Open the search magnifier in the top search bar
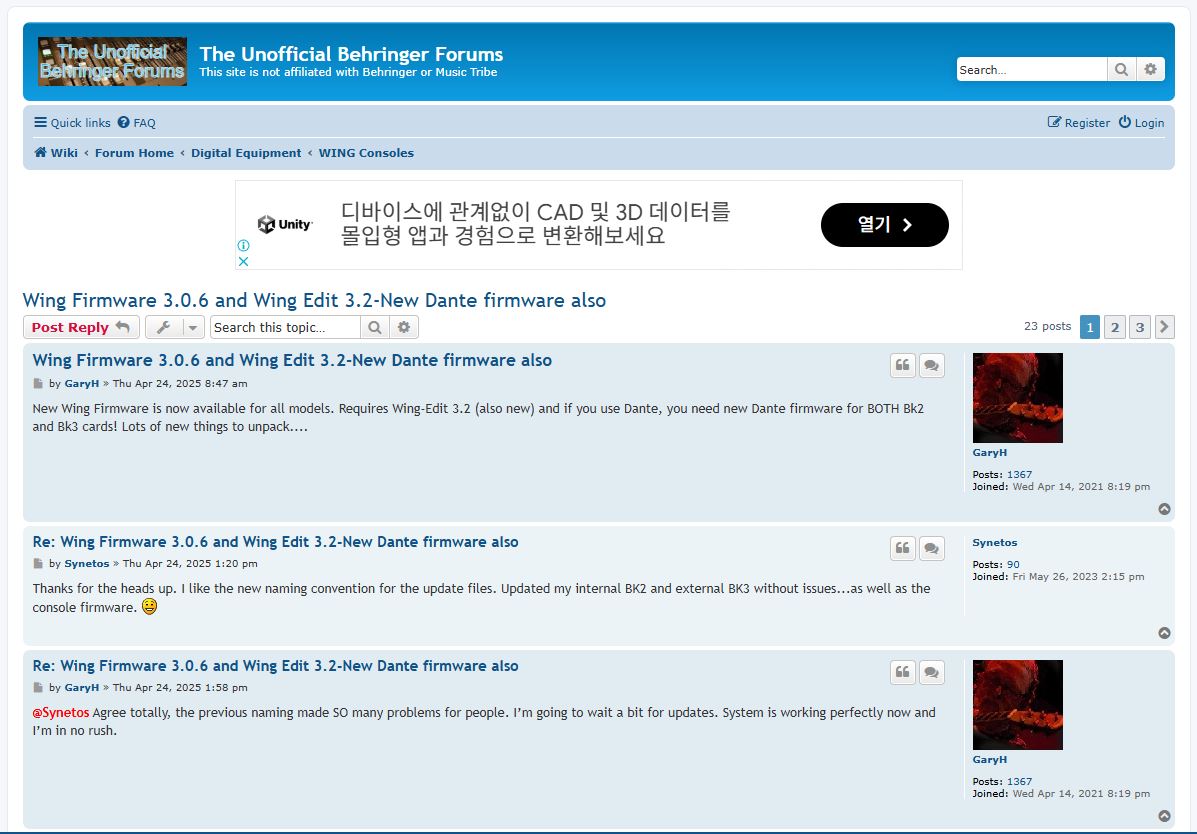Screen dimensions: 1197x834 click(x=1121, y=69)
